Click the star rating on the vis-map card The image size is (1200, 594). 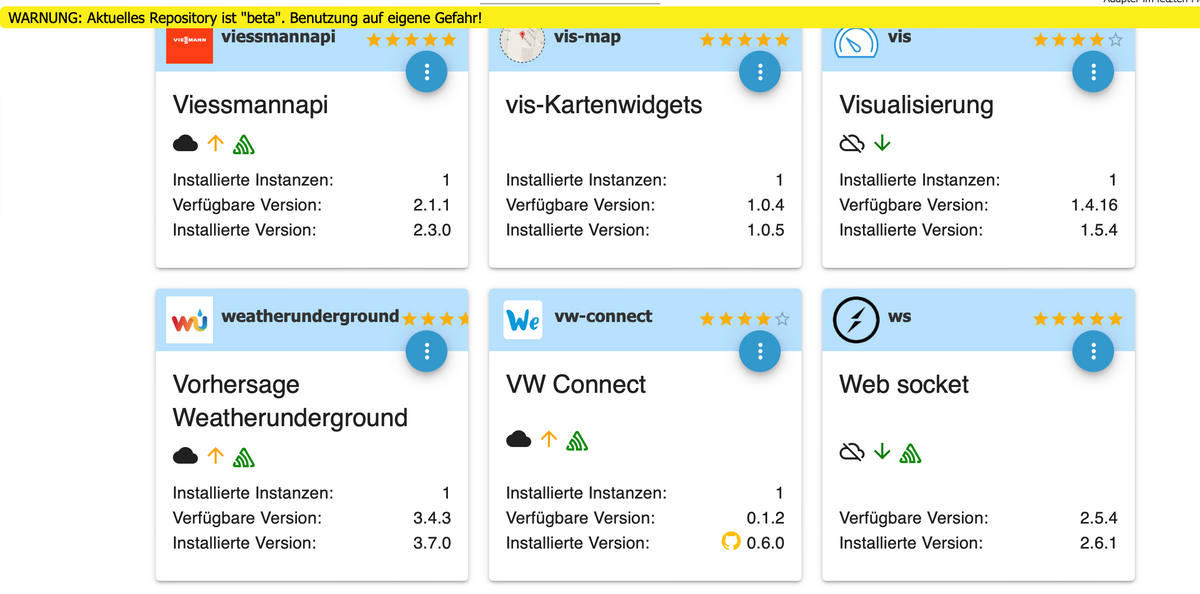coord(744,40)
